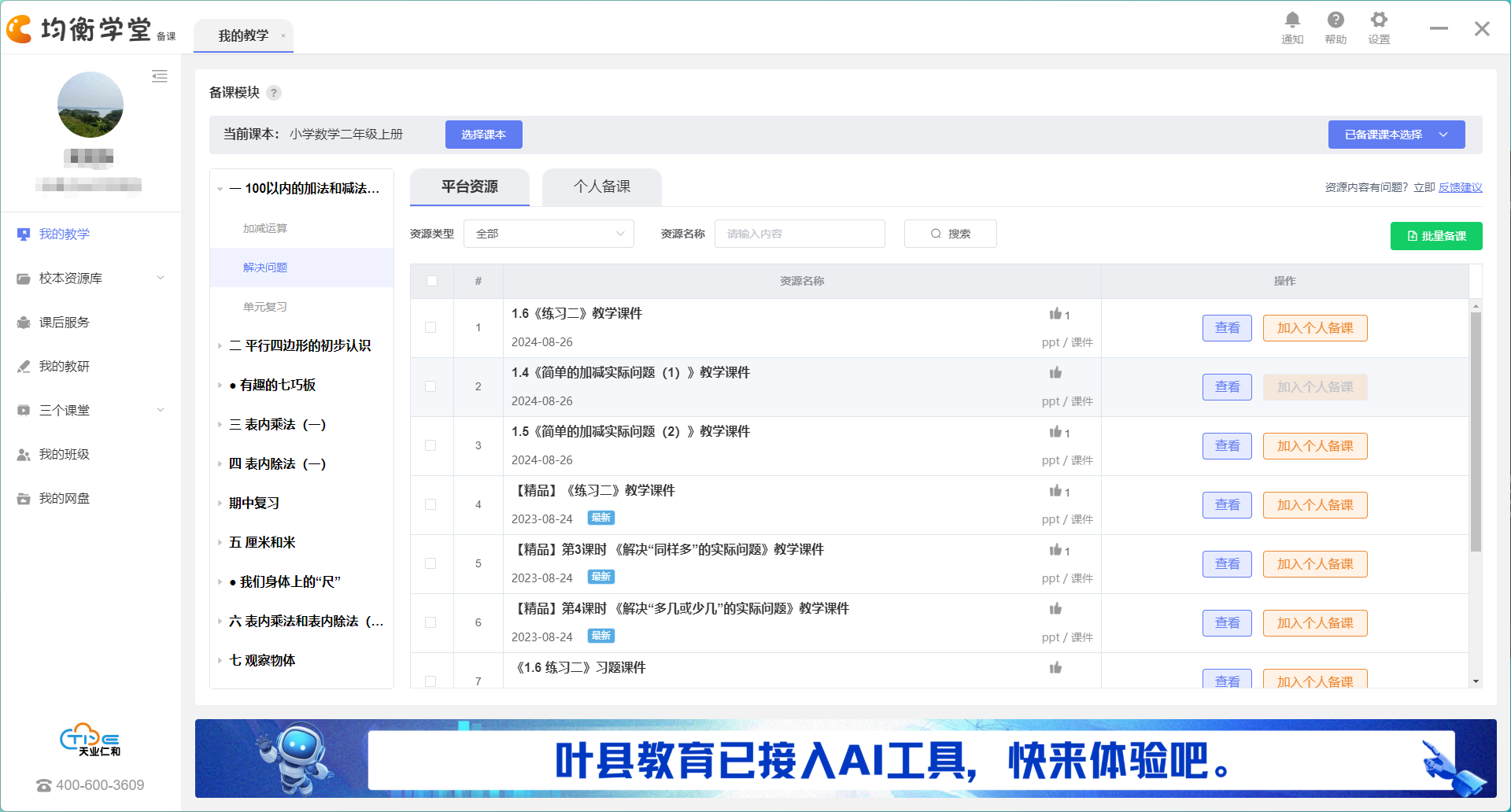
Task: Focus the 资源名称 search input field
Action: coord(799,234)
